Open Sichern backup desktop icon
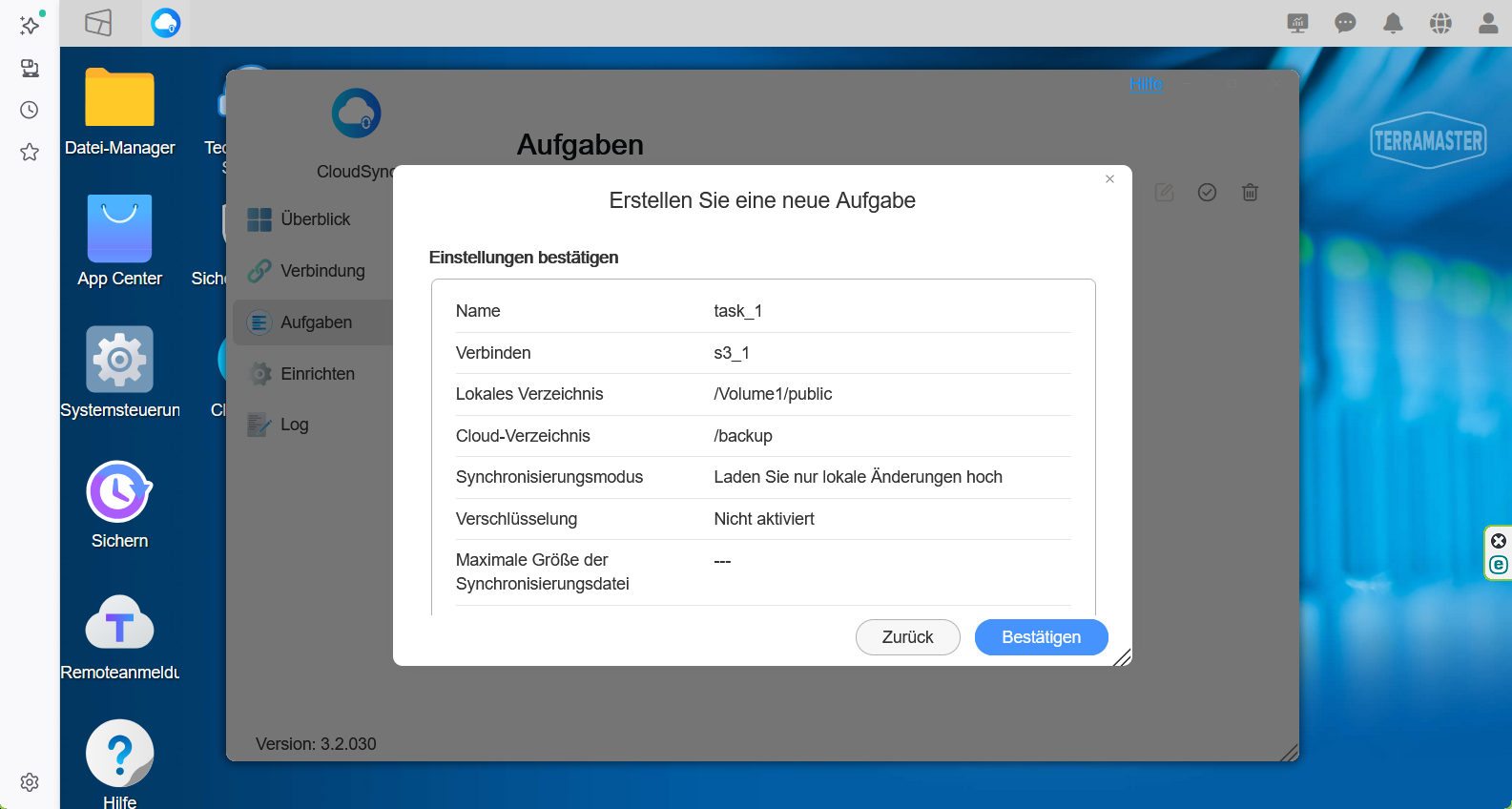 pyautogui.click(x=119, y=505)
